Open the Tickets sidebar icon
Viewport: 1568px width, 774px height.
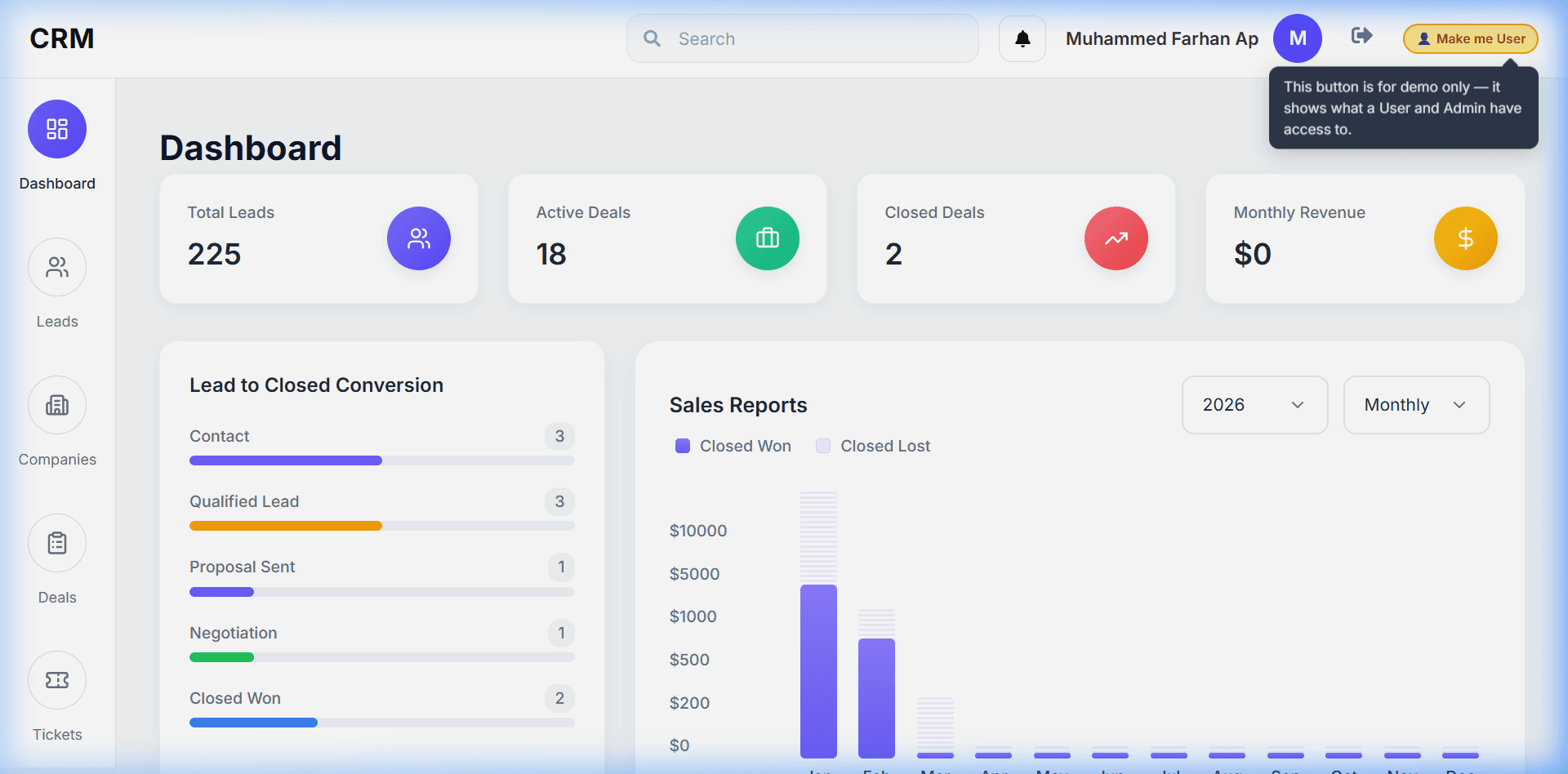click(57, 680)
